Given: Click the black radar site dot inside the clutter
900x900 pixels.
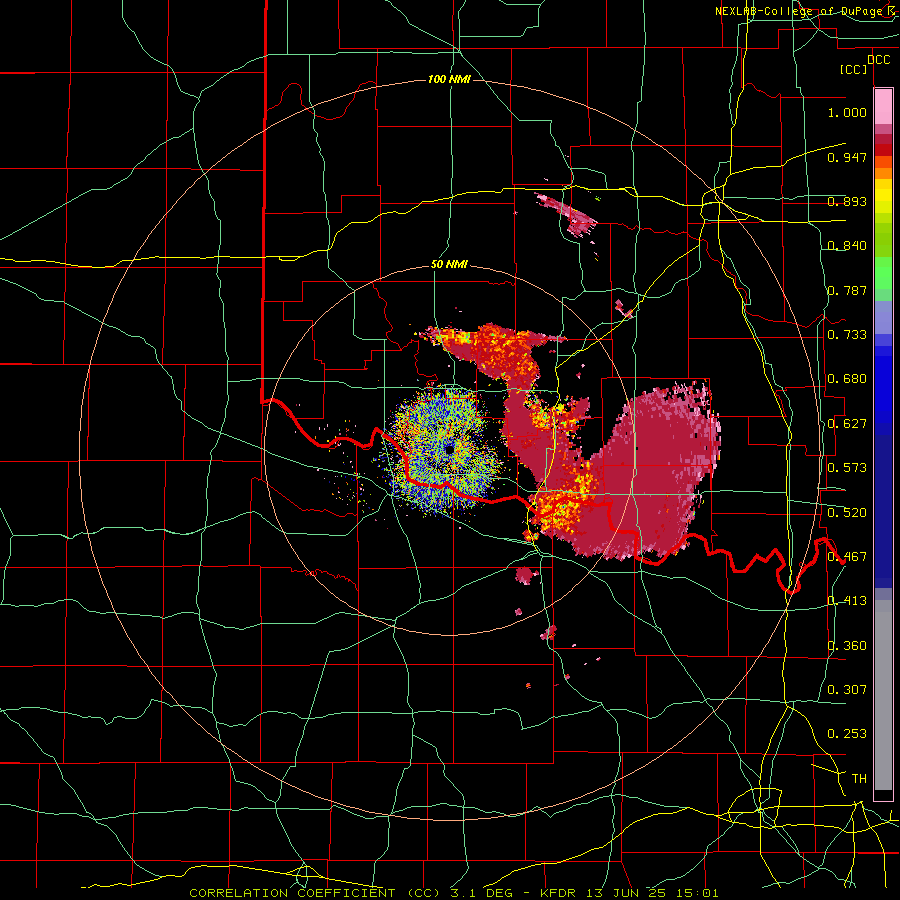Looking at the screenshot, I should click(x=449, y=449).
